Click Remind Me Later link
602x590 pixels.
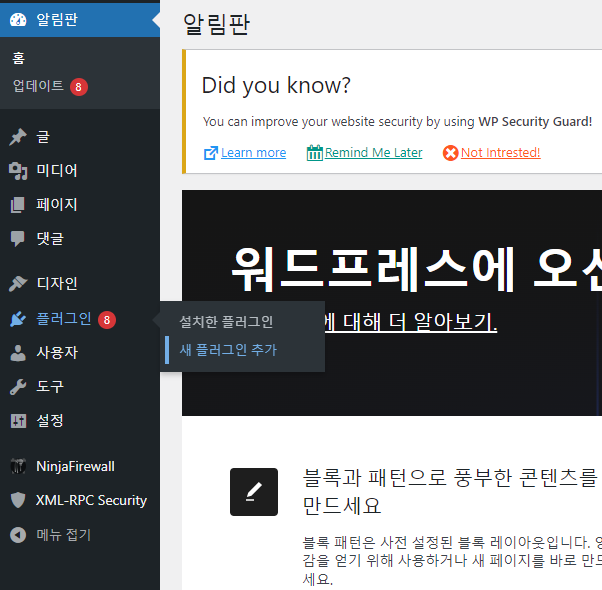pos(374,153)
